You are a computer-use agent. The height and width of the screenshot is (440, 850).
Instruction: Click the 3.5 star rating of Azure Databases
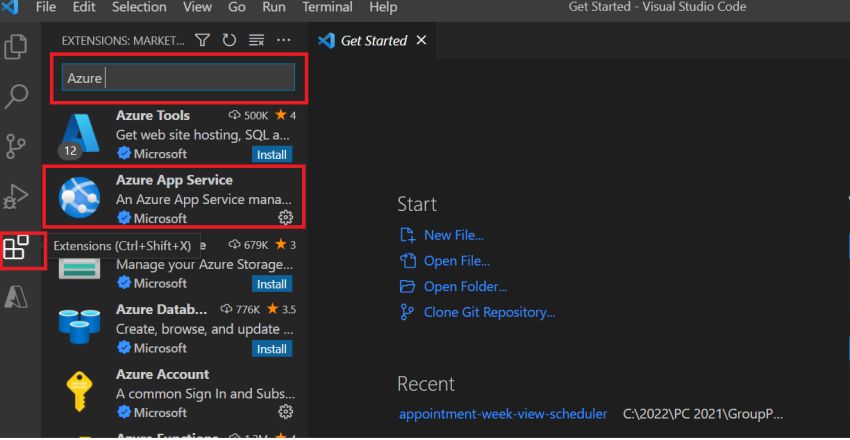pos(281,309)
